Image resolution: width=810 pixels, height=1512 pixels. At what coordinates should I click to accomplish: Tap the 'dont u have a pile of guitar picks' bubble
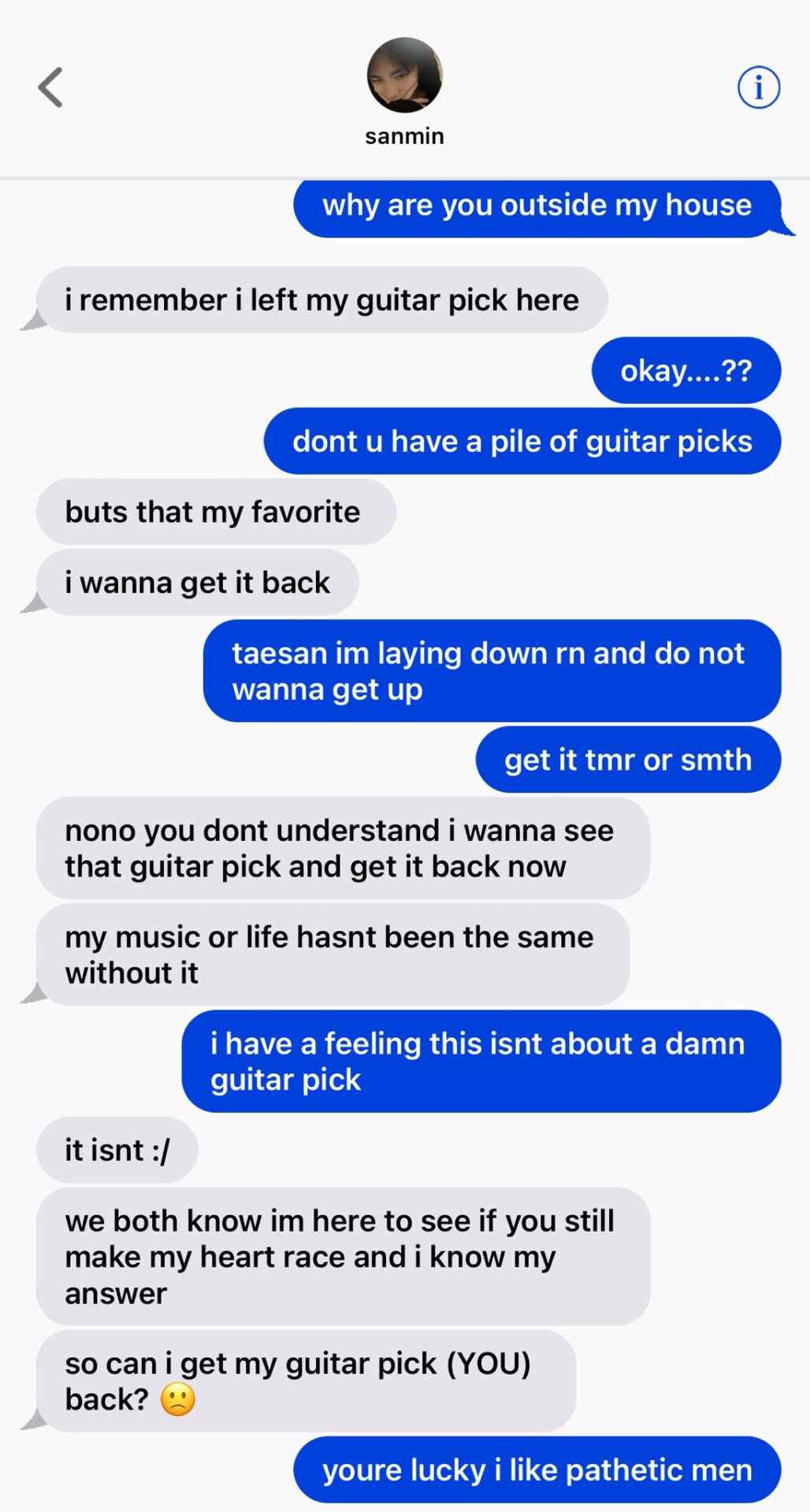point(522,441)
